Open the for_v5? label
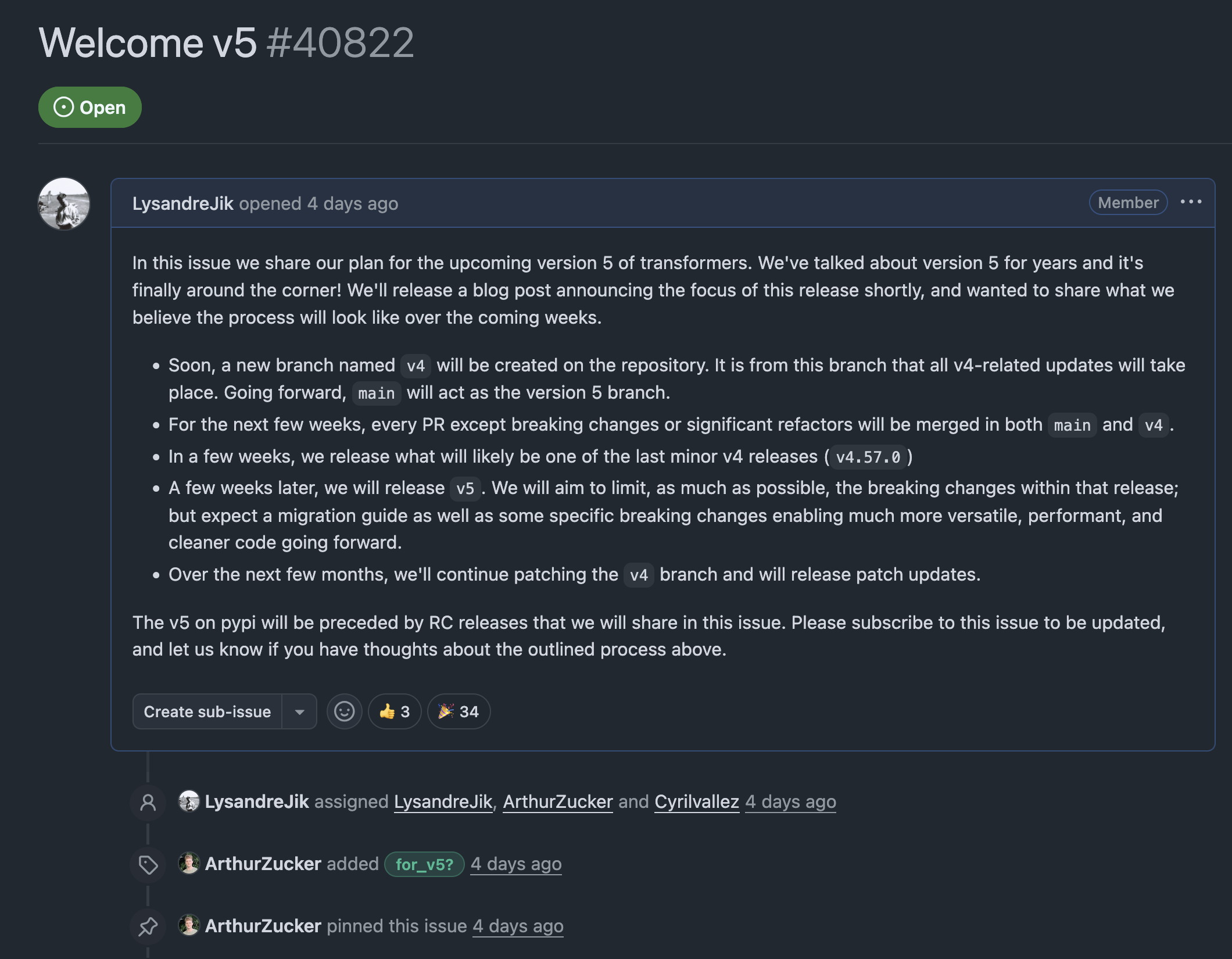Viewport: 1232px width, 959px height. click(x=424, y=864)
